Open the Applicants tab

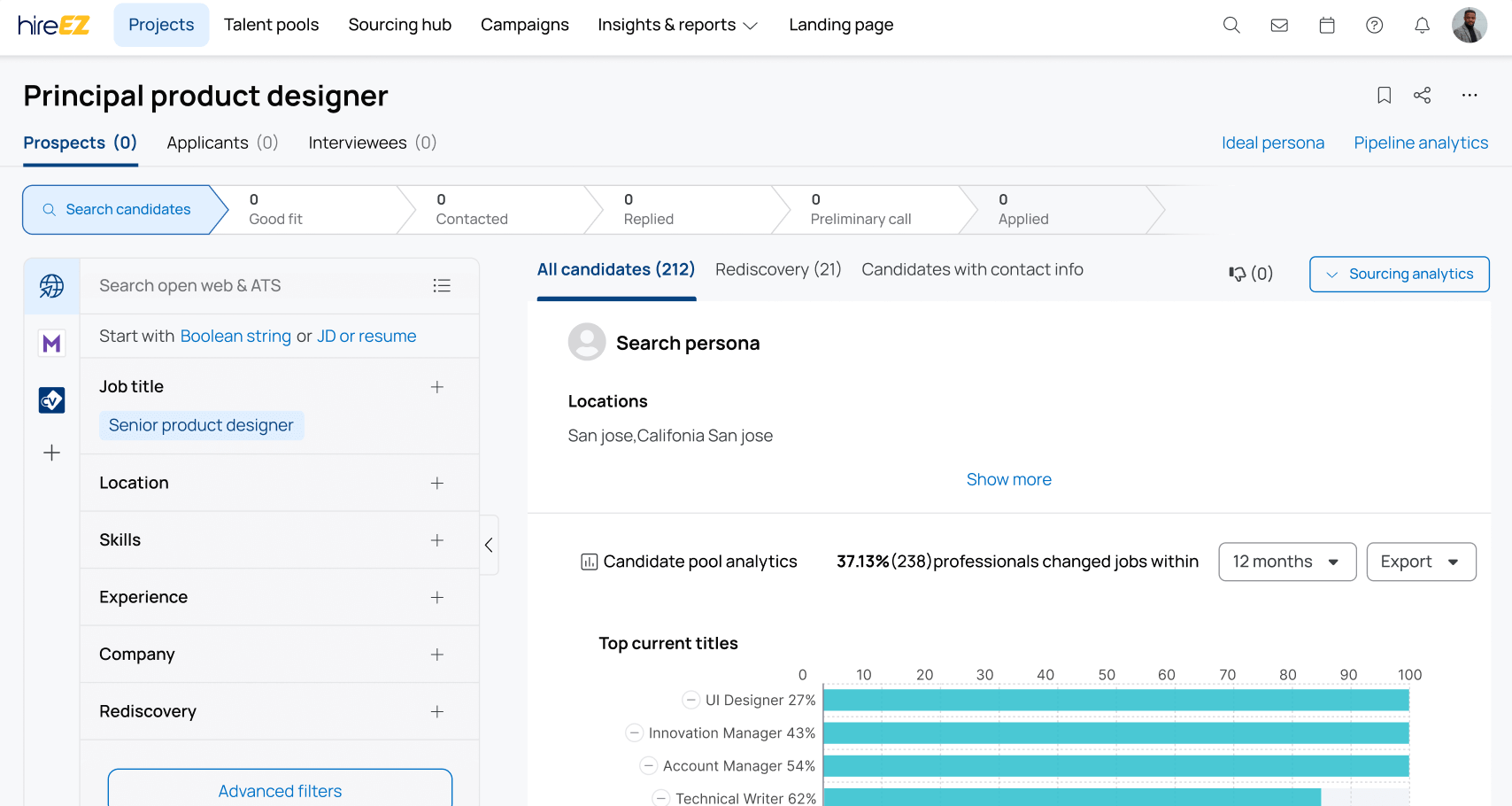(x=221, y=143)
